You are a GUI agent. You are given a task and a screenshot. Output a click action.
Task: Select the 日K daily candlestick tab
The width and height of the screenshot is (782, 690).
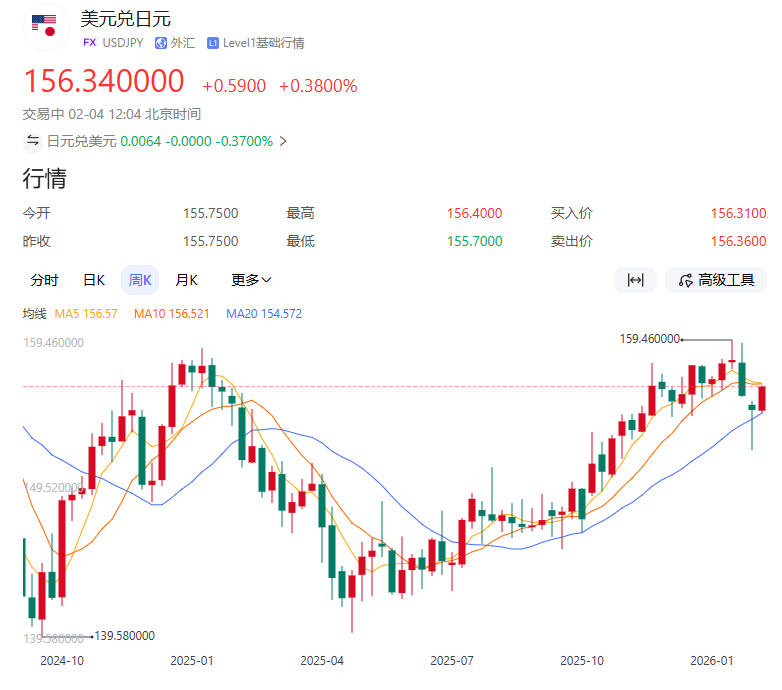94,280
